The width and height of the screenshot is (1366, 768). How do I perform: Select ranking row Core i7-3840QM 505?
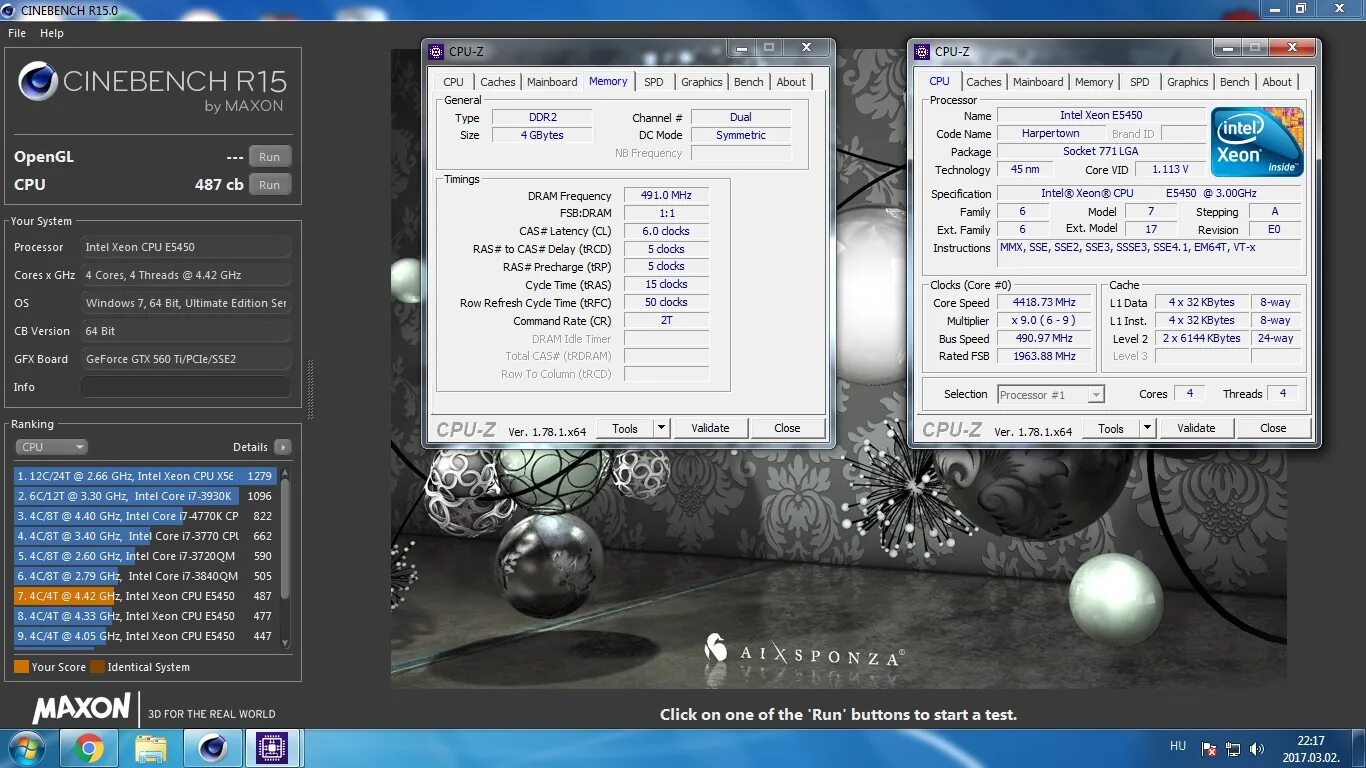click(144, 576)
